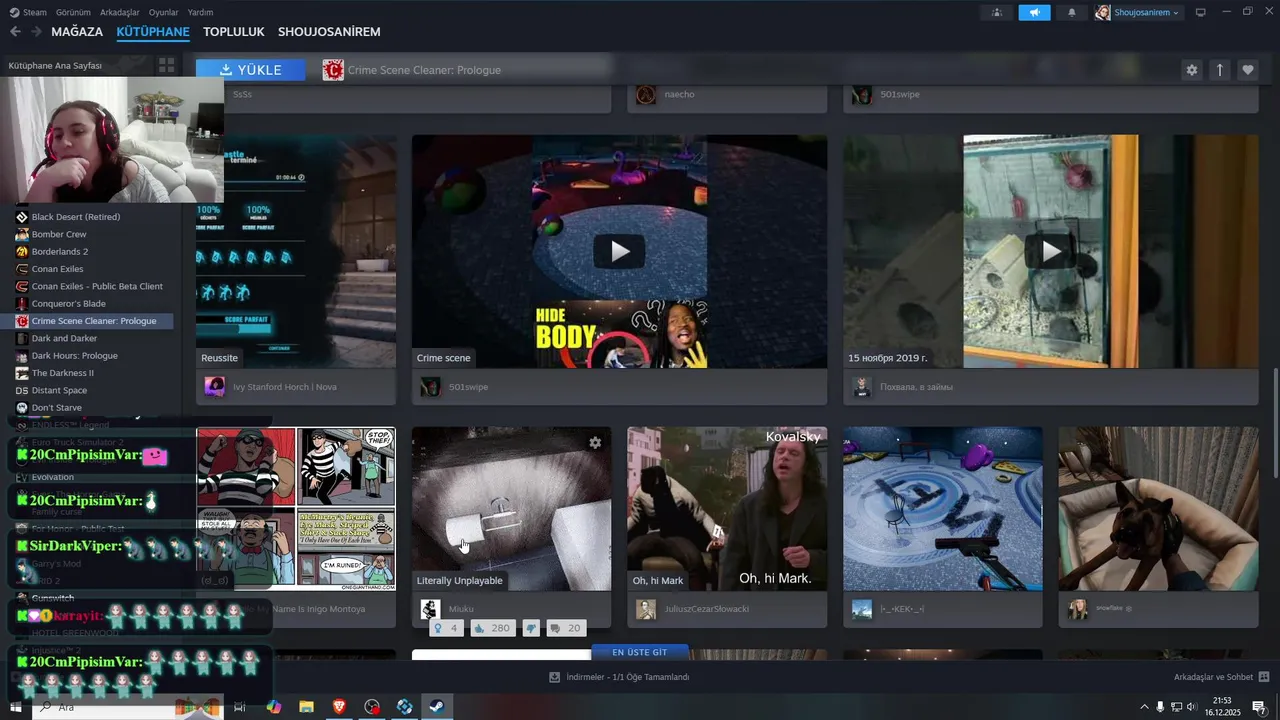Switch to Big Picture mode monitor icon

(1201, 13)
